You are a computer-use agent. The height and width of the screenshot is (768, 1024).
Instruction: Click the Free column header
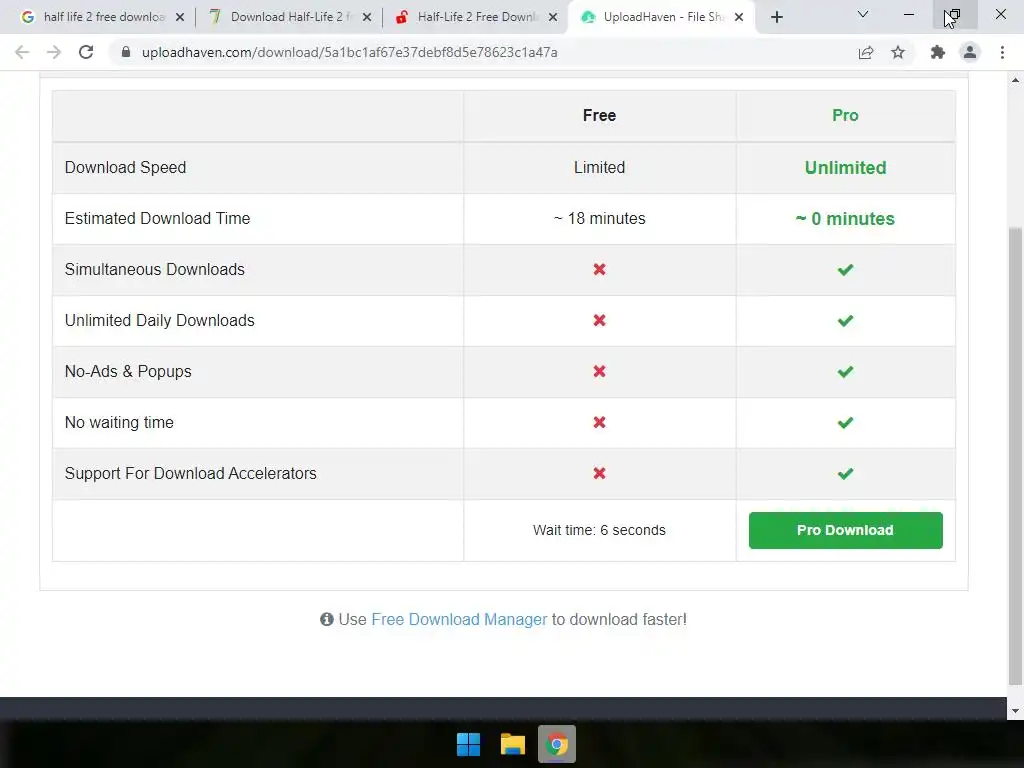pyautogui.click(x=600, y=116)
